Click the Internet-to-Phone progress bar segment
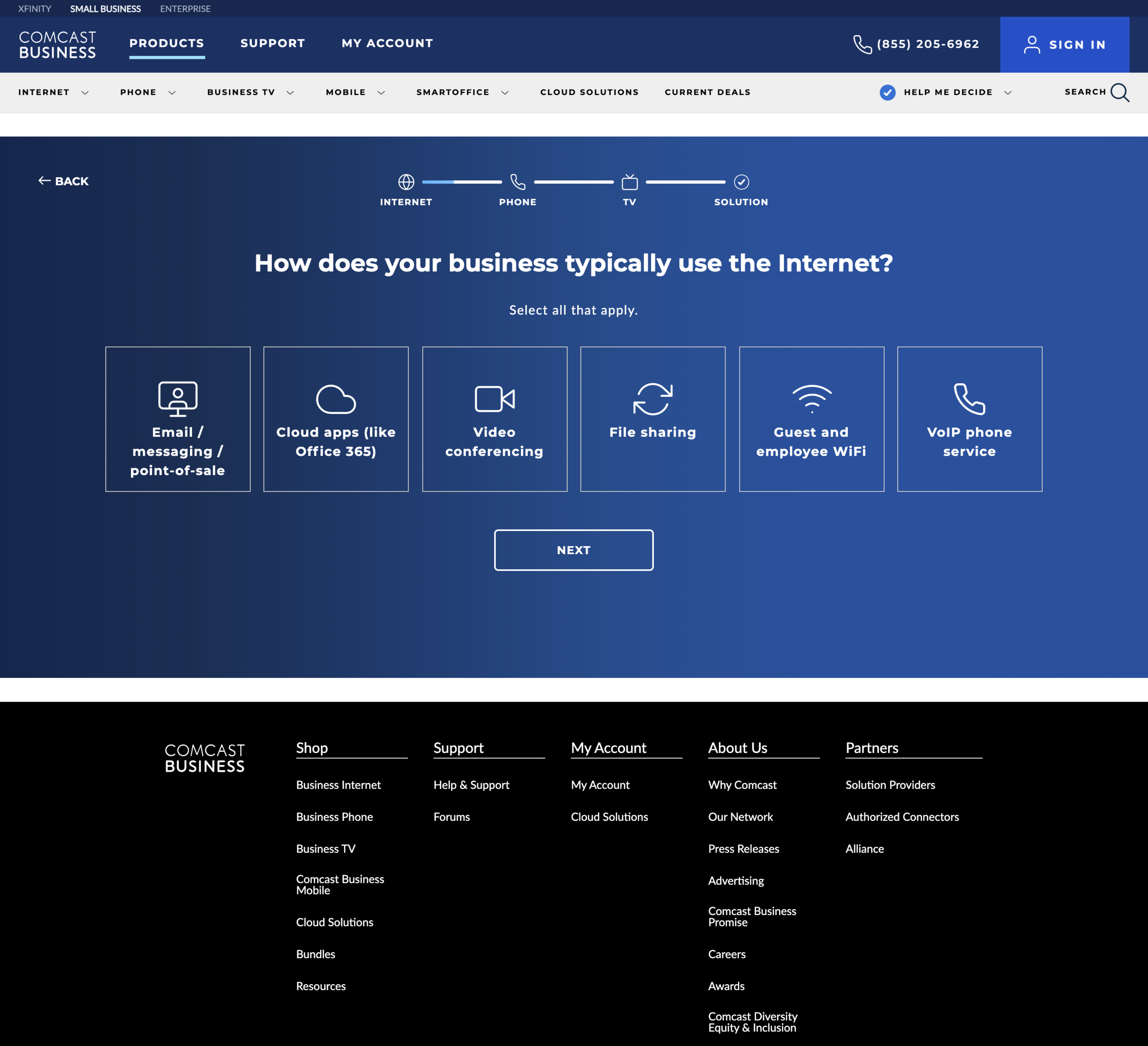The image size is (1148, 1046). tap(462, 182)
